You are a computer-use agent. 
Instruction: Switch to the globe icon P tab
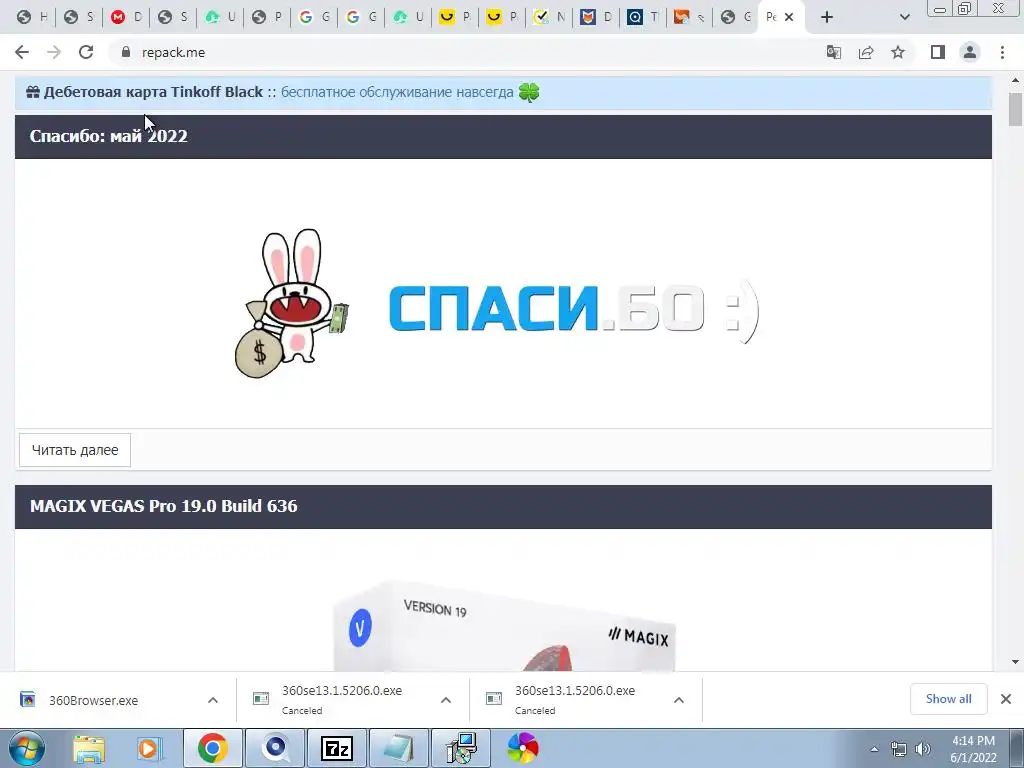click(x=268, y=17)
